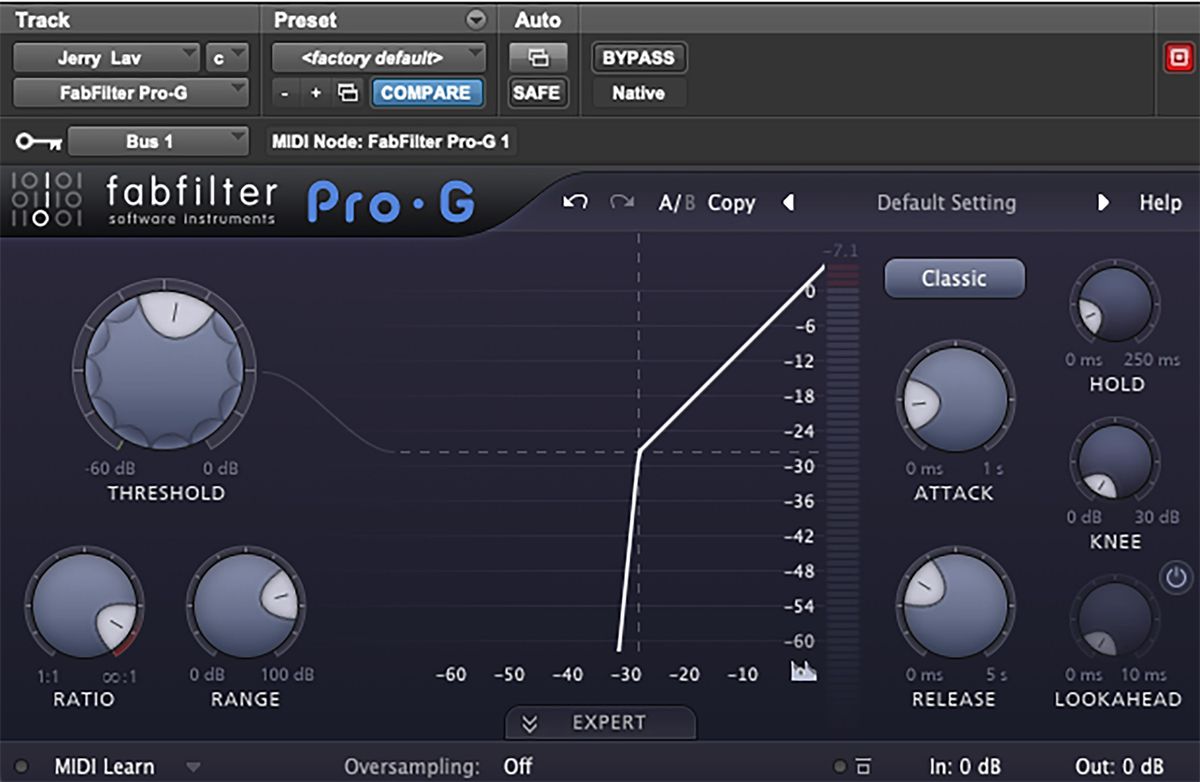Click the Auto automation enable icon
Screen dimensions: 1200x782
click(538, 58)
